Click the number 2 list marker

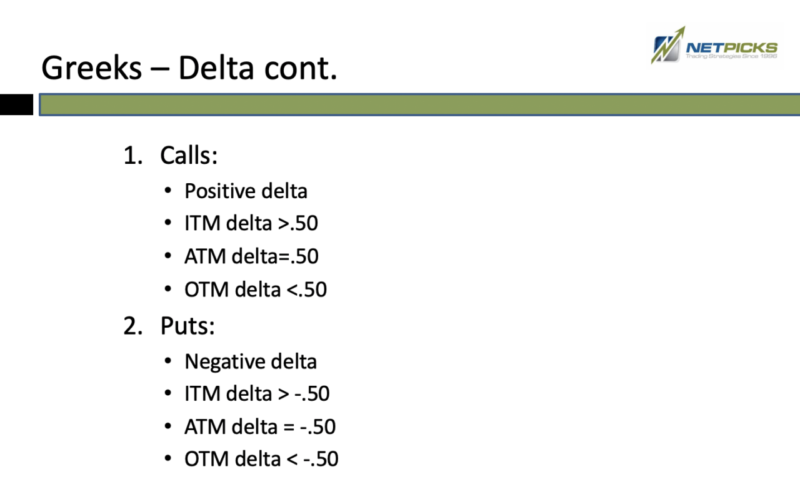[133, 326]
